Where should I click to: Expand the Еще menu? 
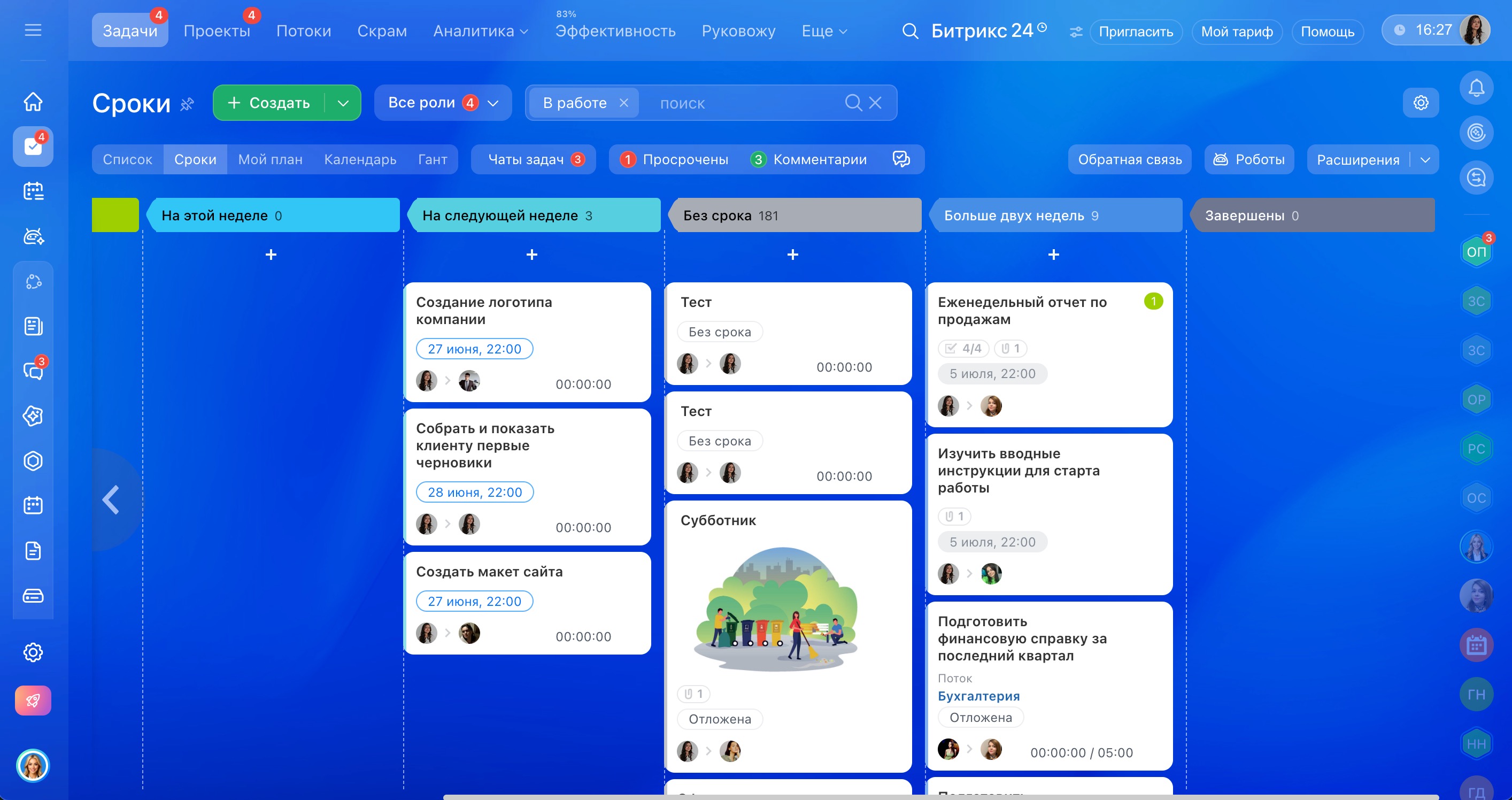824,30
